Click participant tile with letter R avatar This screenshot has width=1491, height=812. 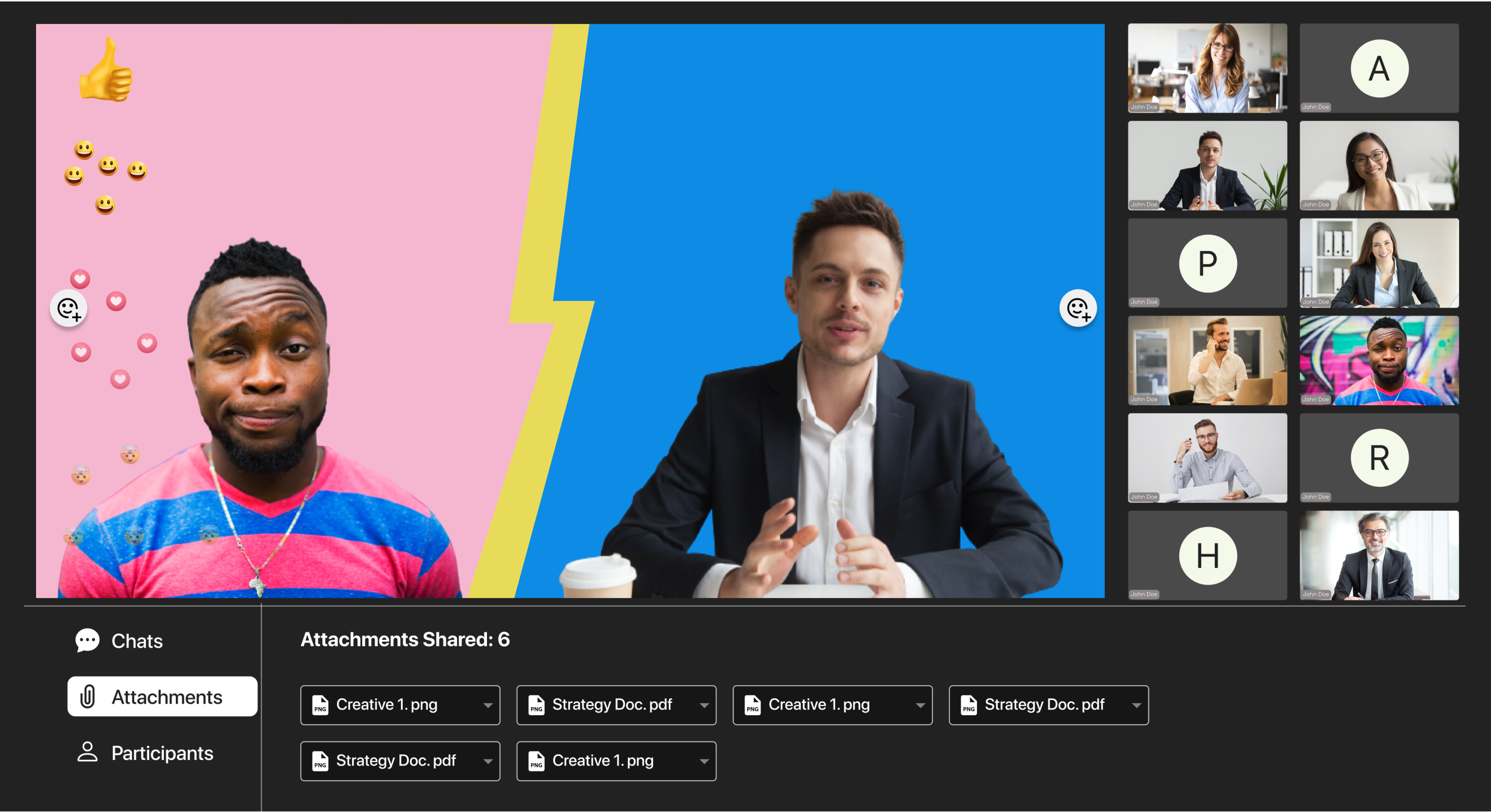pos(1379,458)
